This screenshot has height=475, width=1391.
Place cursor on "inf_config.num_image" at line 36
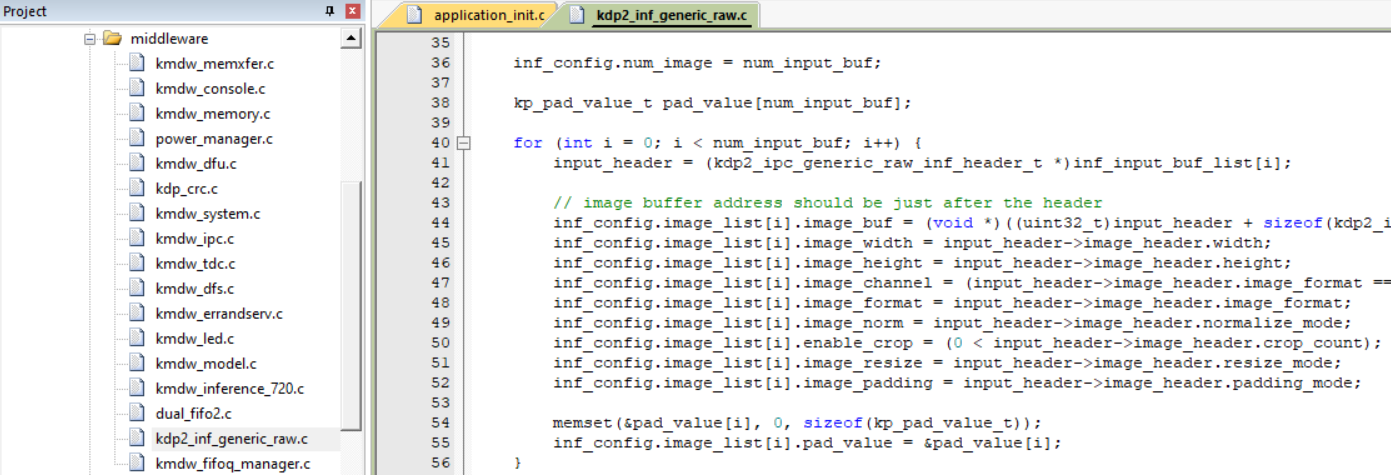[613, 62]
